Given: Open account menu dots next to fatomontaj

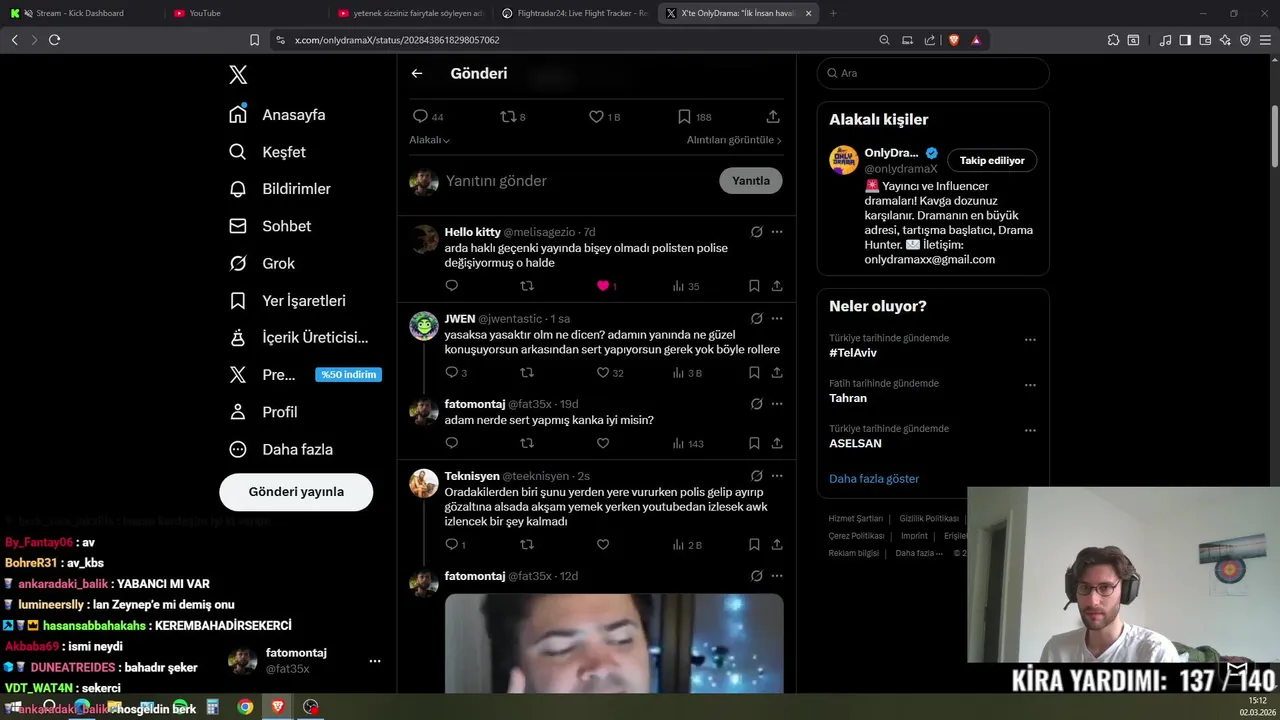Looking at the screenshot, I should click(375, 661).
